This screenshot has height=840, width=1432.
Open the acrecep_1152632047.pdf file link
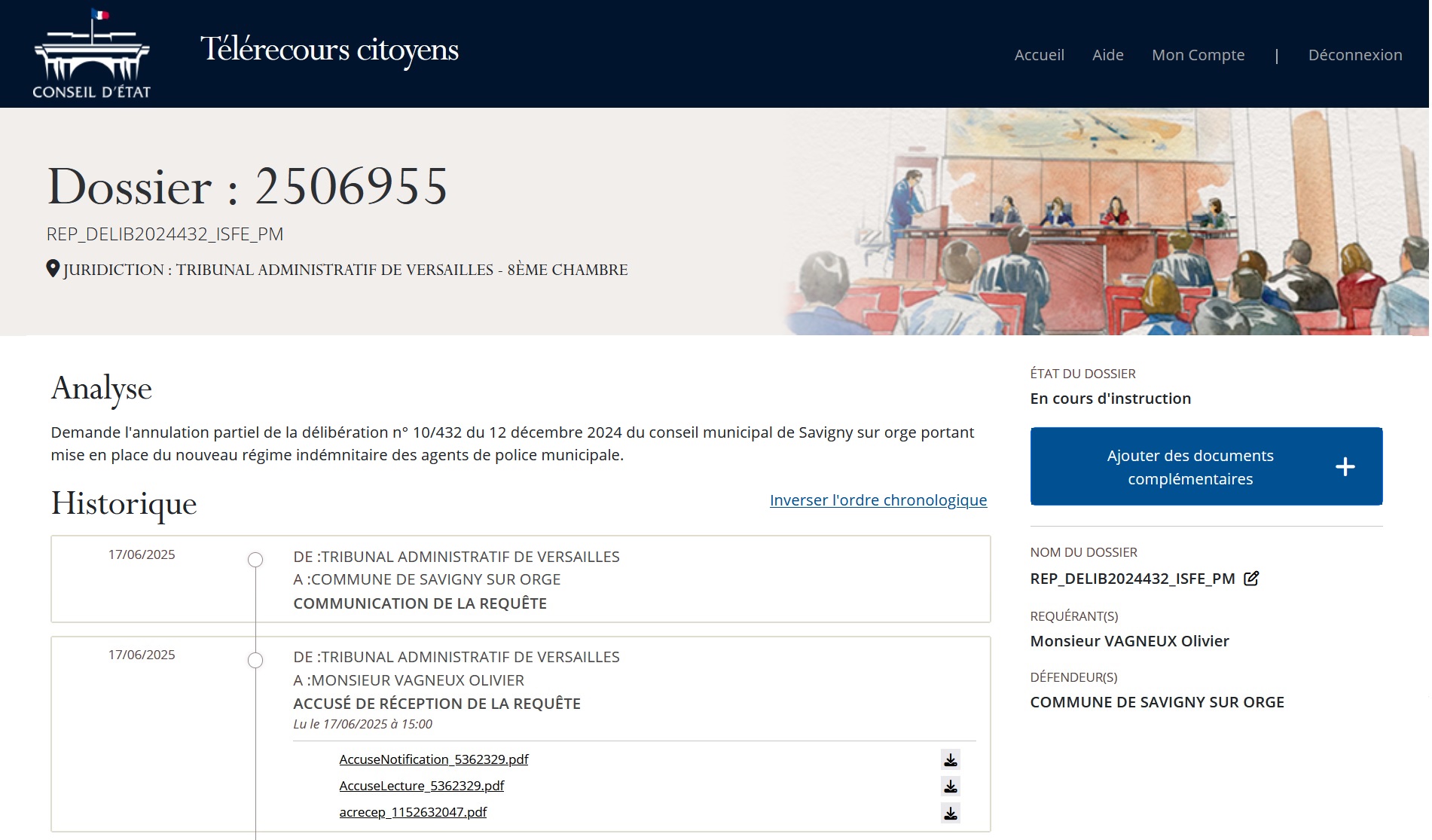[413, 812]
